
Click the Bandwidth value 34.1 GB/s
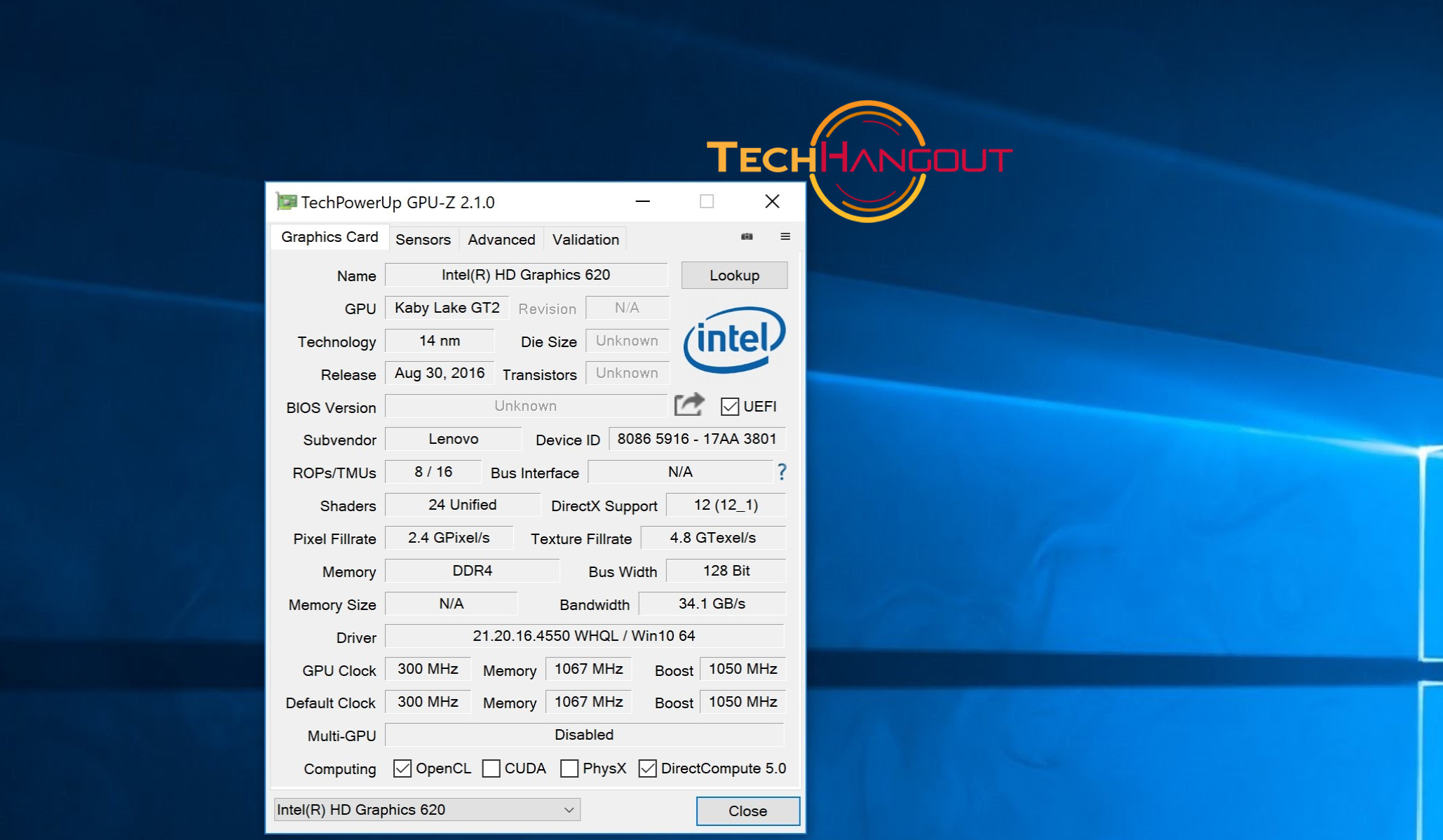pos(712,604)
